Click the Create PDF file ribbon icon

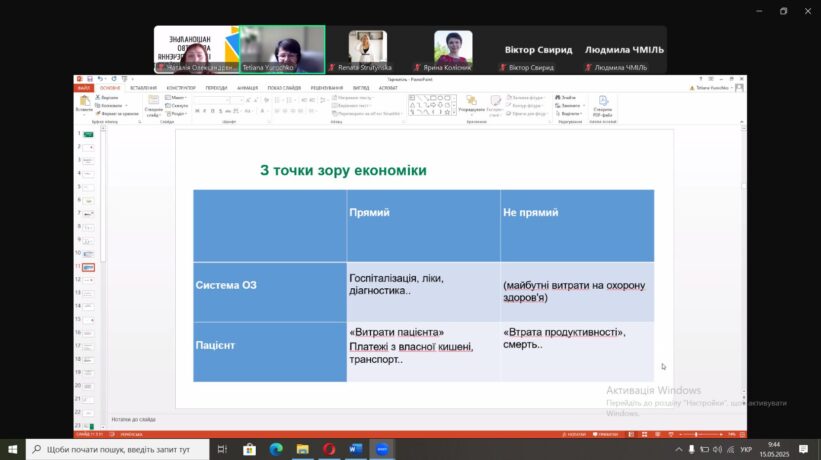click(602, 106)
